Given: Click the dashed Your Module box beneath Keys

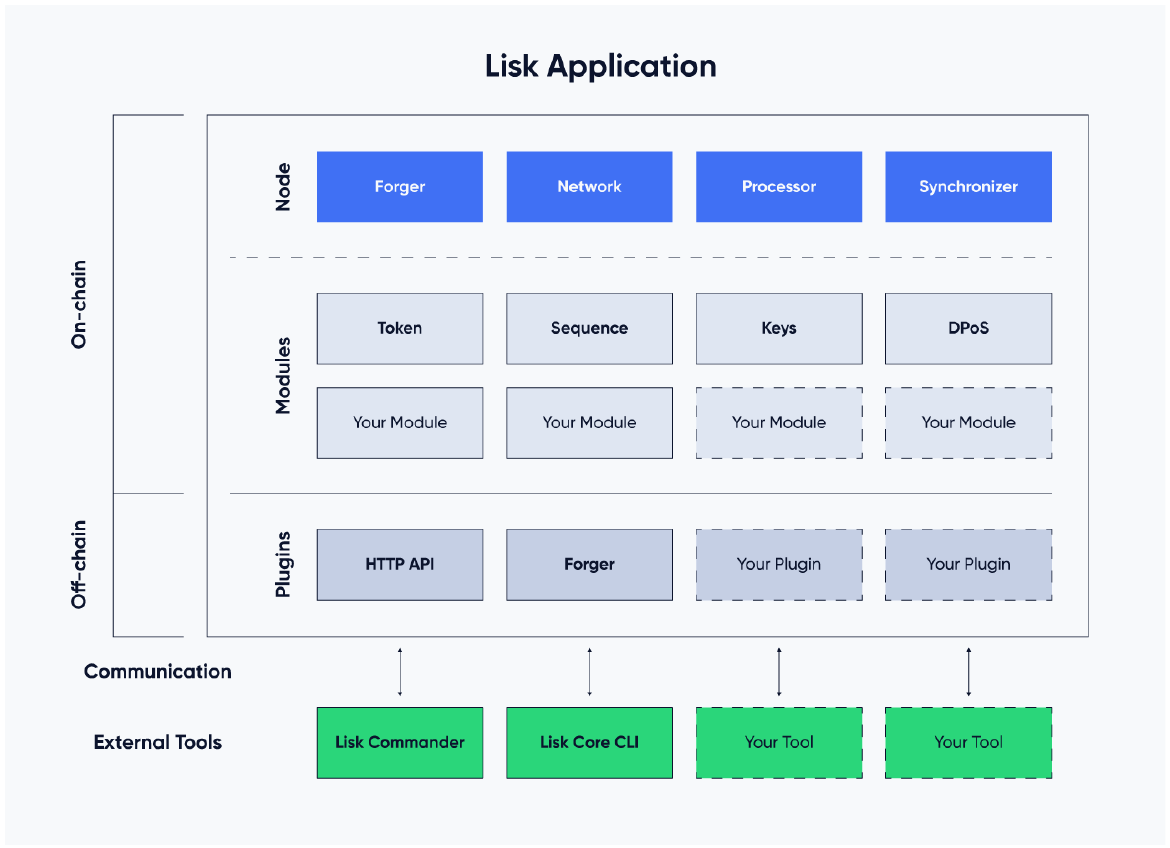Looking at the screenshot, I should 779,423.
